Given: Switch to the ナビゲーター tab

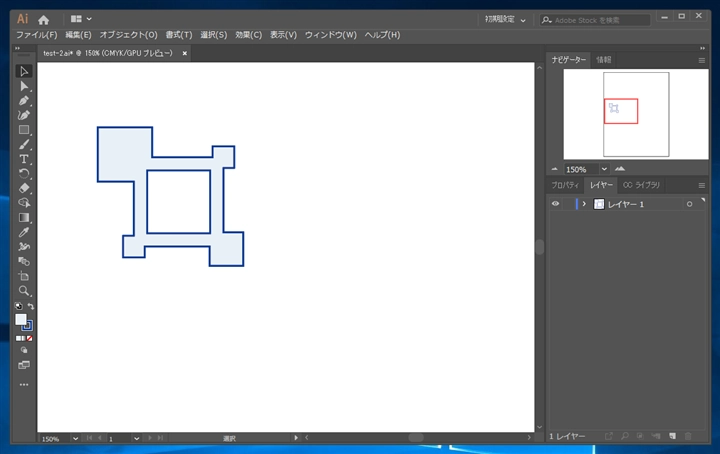Looking at the screenshot, I should pos(568,60).
